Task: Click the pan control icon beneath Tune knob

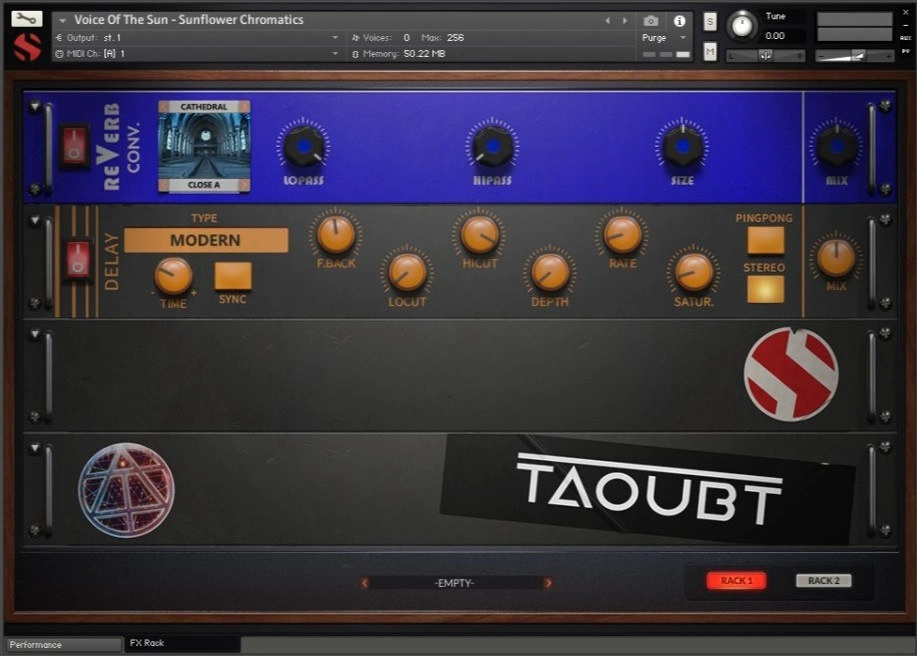Action: (x=766, y=56)
